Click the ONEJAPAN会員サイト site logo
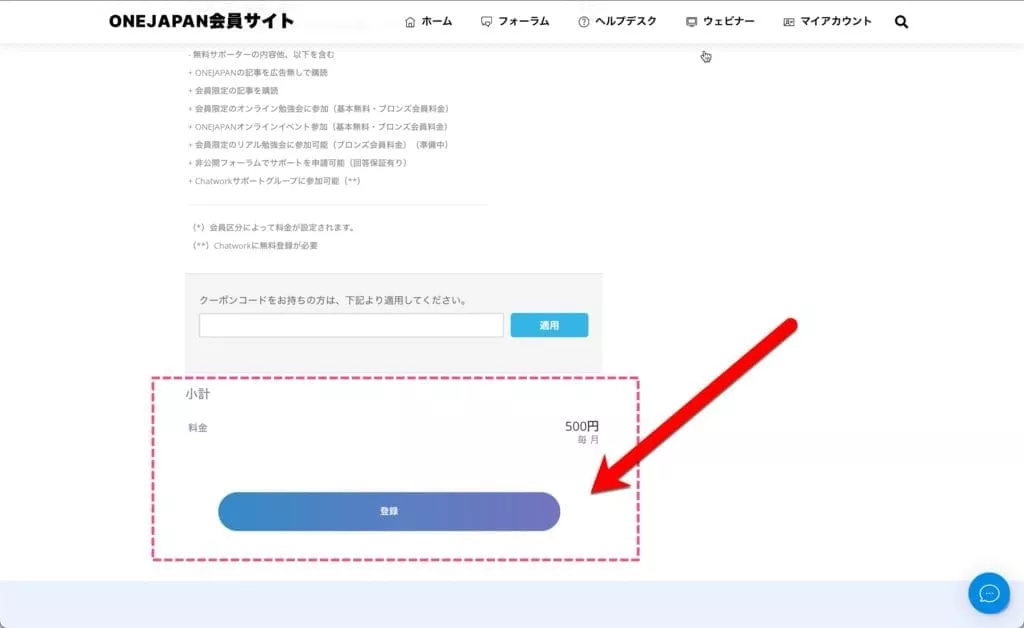 (x=201, y=21)
